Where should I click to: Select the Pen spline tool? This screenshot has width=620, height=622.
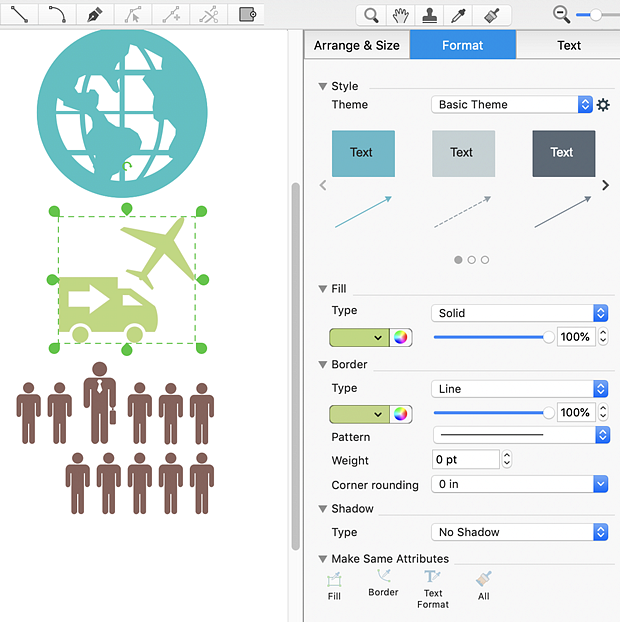[95, 14]
